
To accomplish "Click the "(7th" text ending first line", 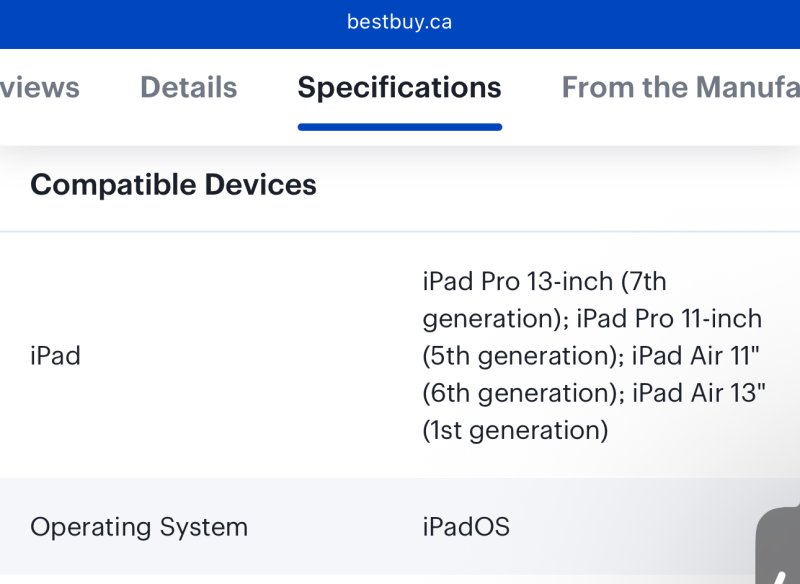I will [643, 282].
